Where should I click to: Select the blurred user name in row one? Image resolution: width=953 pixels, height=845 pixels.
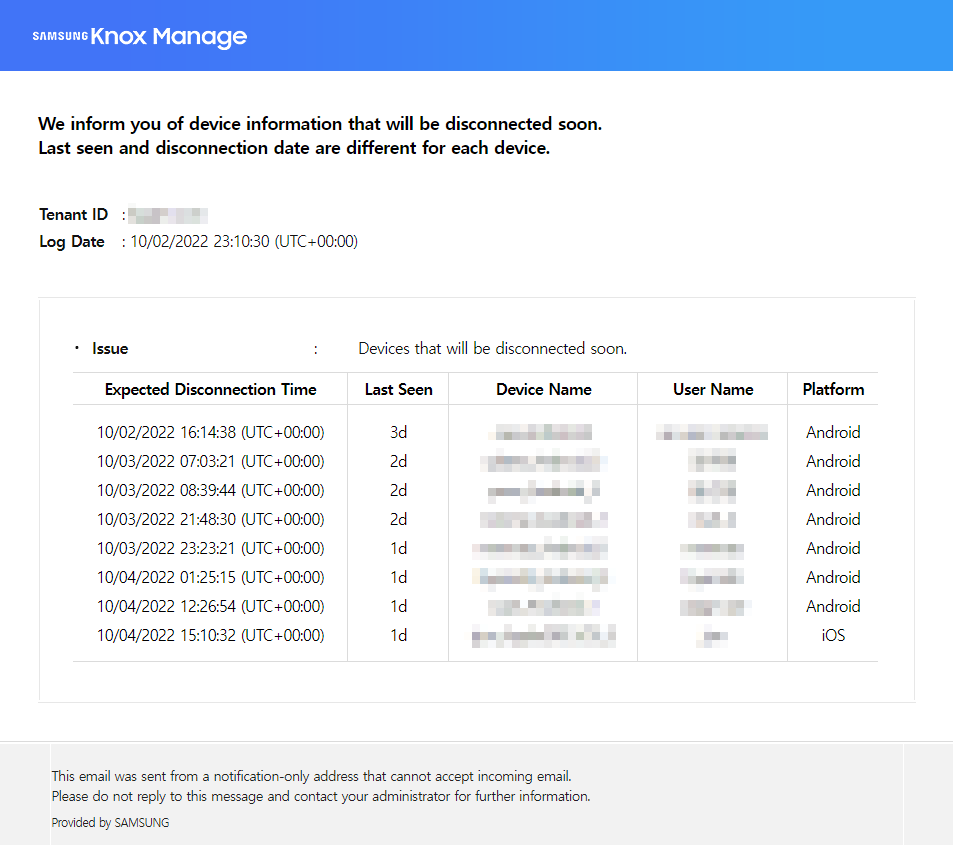[711, 432]
